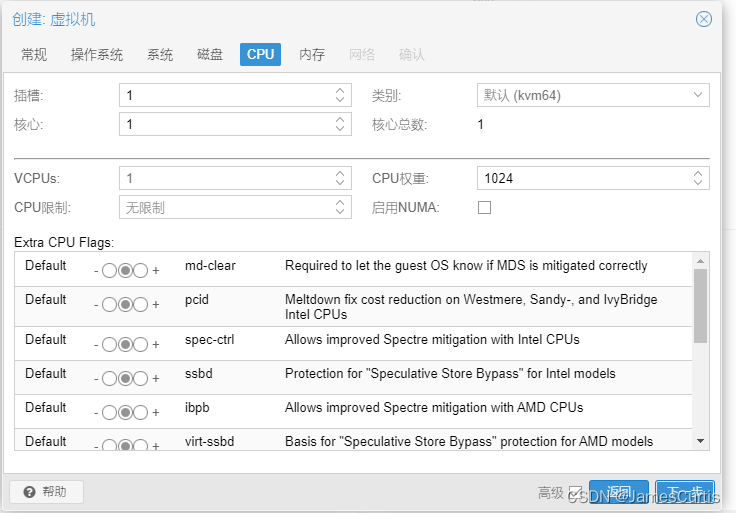Image resolution: width=736 pixels, height=513 pixels.
Task: Turn ibpb flag off
Action: coord(109,413)
